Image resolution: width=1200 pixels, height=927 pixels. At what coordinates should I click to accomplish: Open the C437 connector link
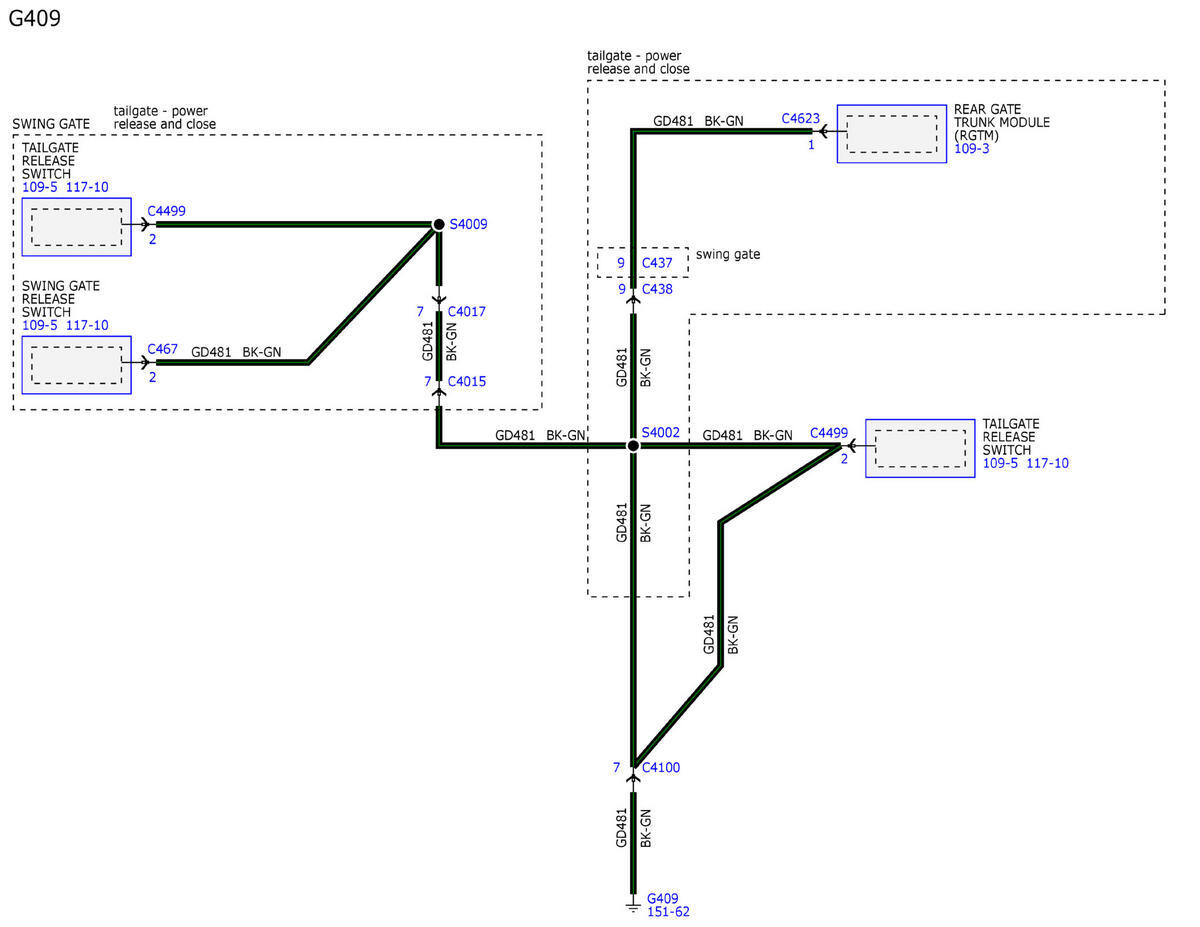tap(657, 263)
